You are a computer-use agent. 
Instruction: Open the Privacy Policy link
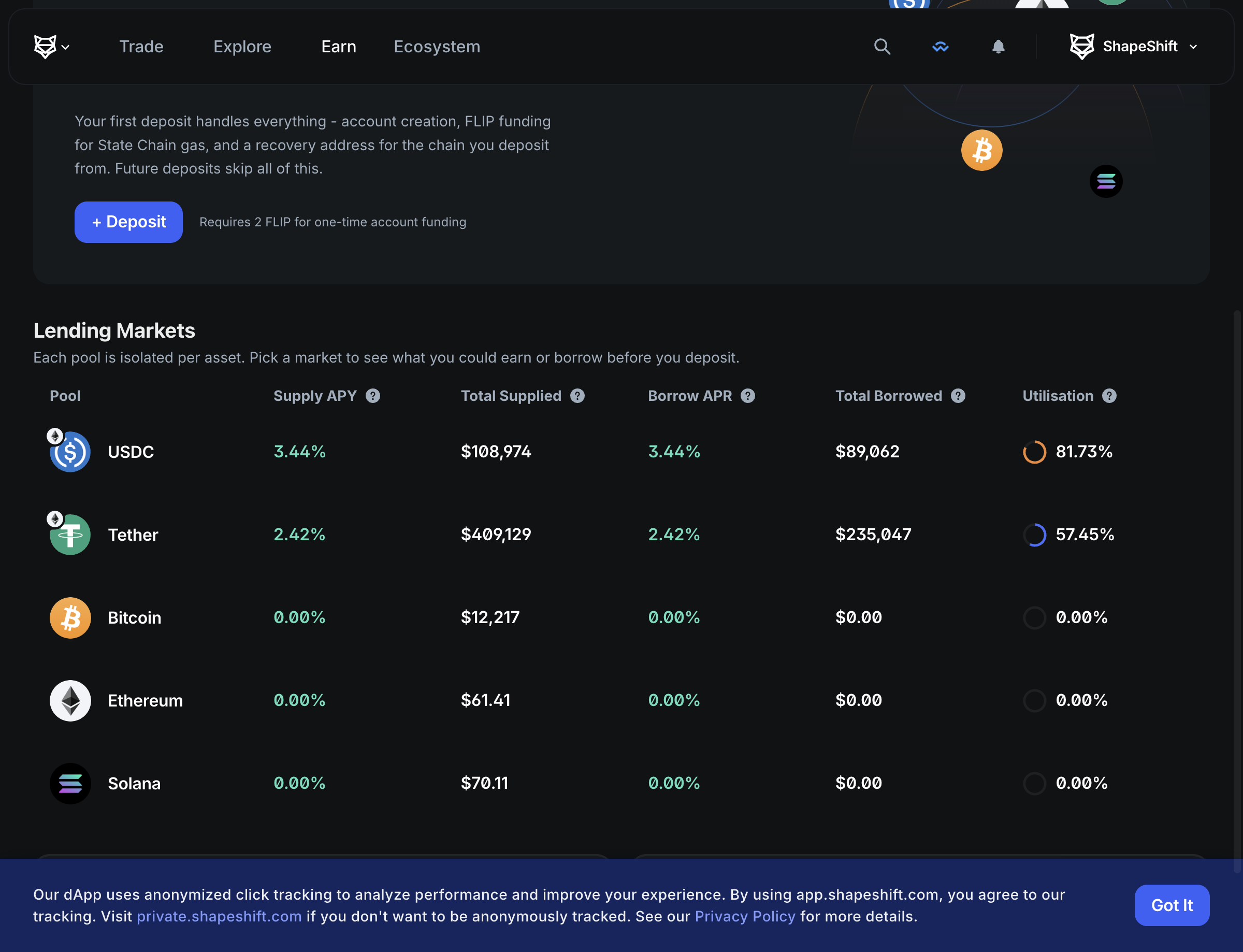click(x=745, y=916)
